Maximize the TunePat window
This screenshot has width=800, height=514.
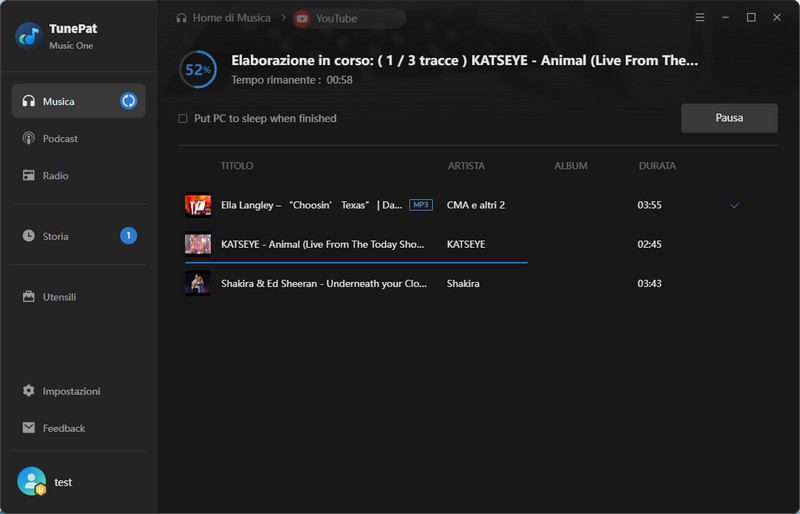751,18
